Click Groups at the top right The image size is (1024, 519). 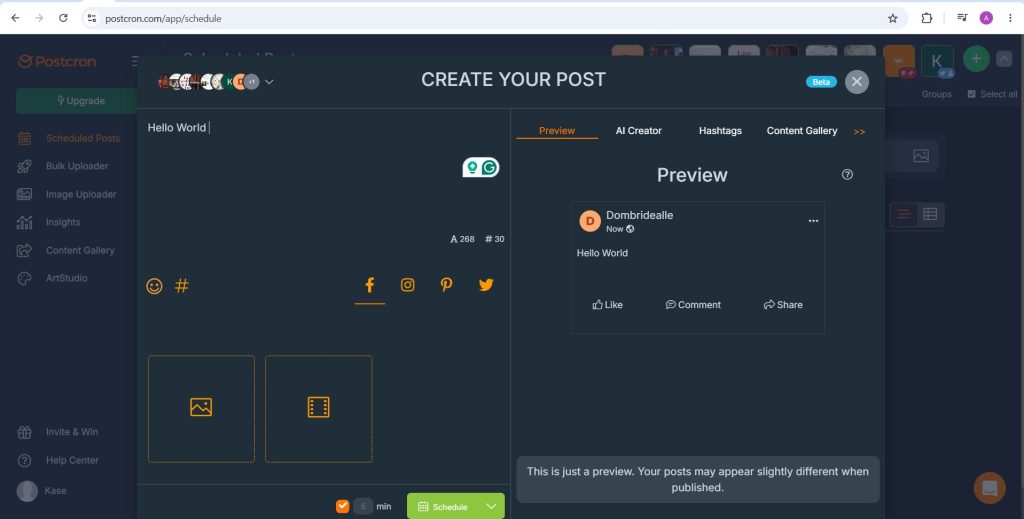pyautogui.click(x=936, y=94)
